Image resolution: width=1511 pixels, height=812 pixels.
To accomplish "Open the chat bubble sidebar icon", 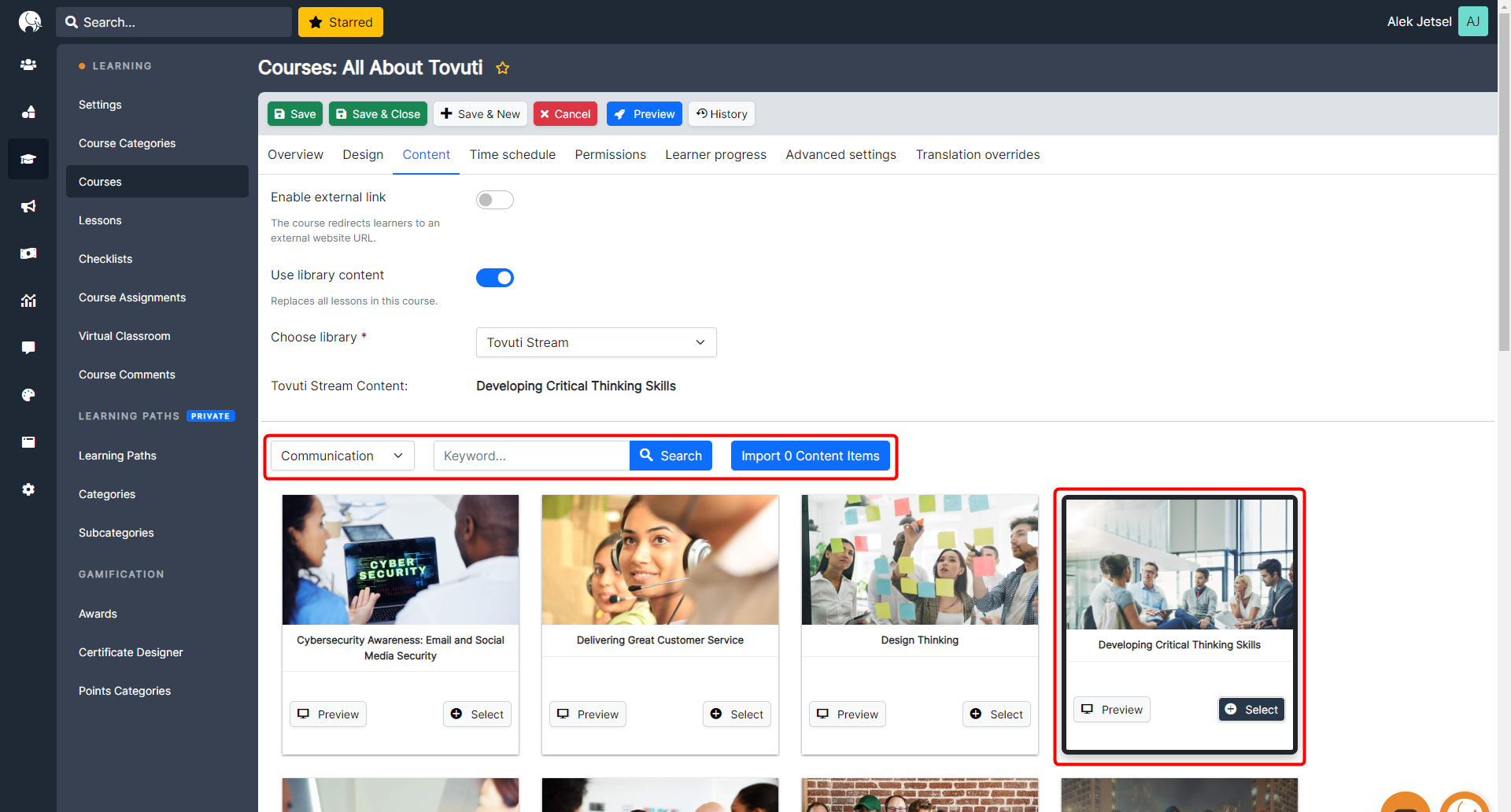I will tap(28, 348).
